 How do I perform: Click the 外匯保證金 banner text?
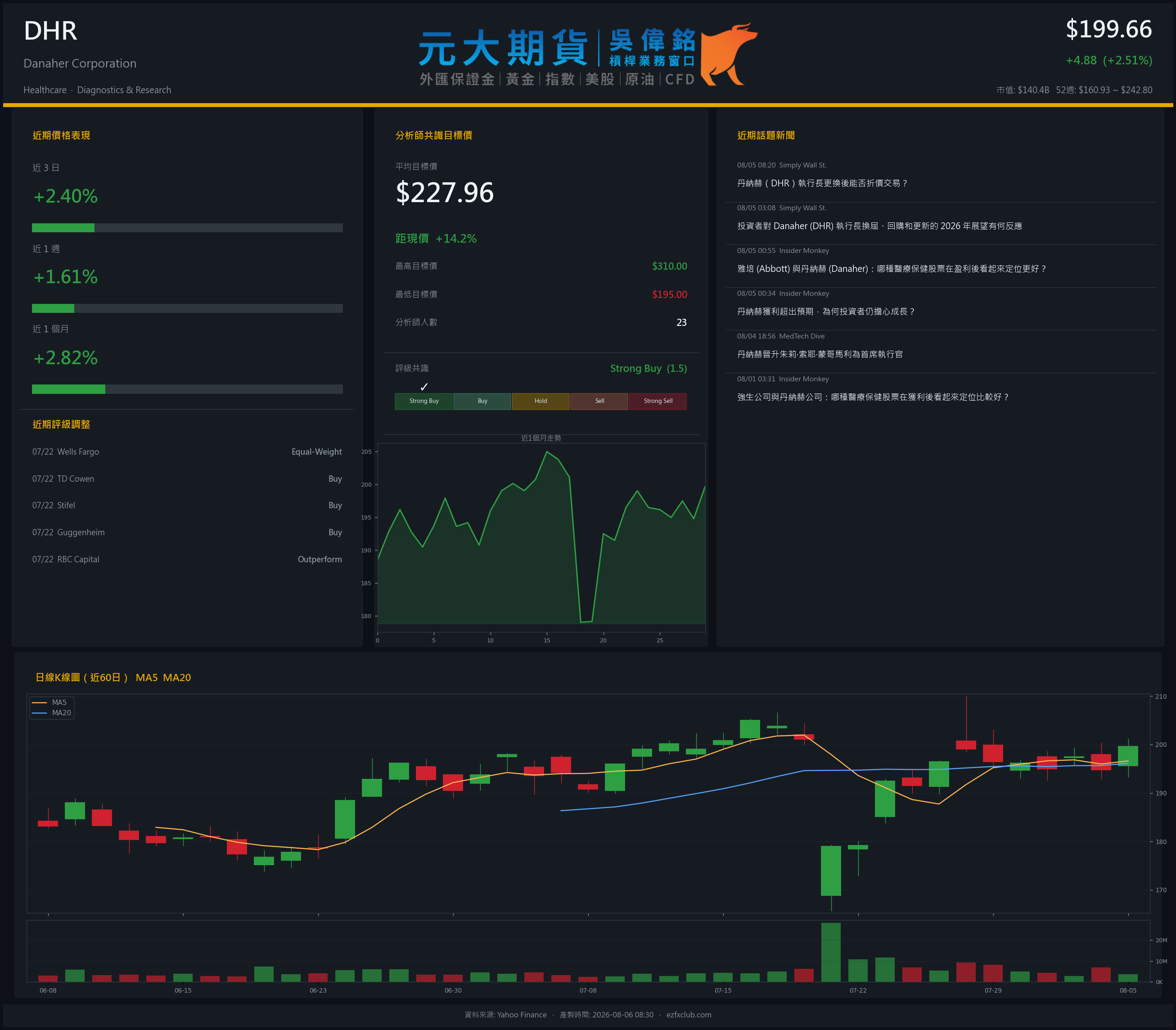pyautogui.click(x=457, y=79)
